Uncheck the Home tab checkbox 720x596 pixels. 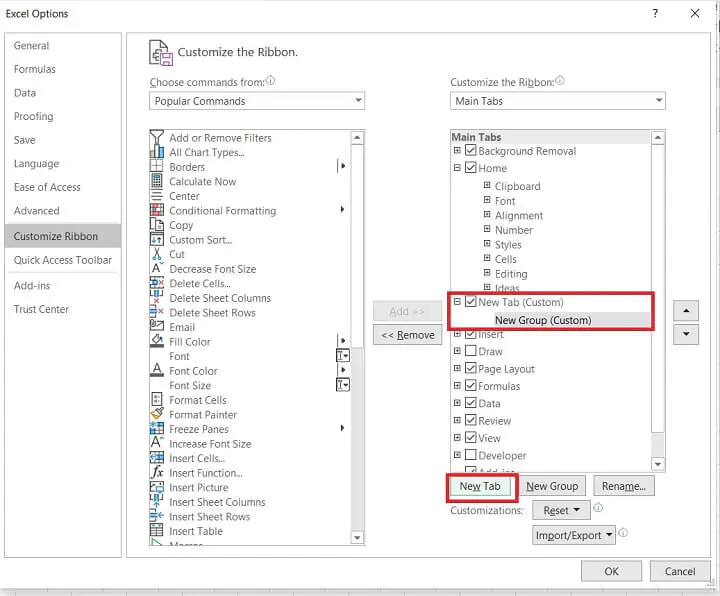pos(471,168)
